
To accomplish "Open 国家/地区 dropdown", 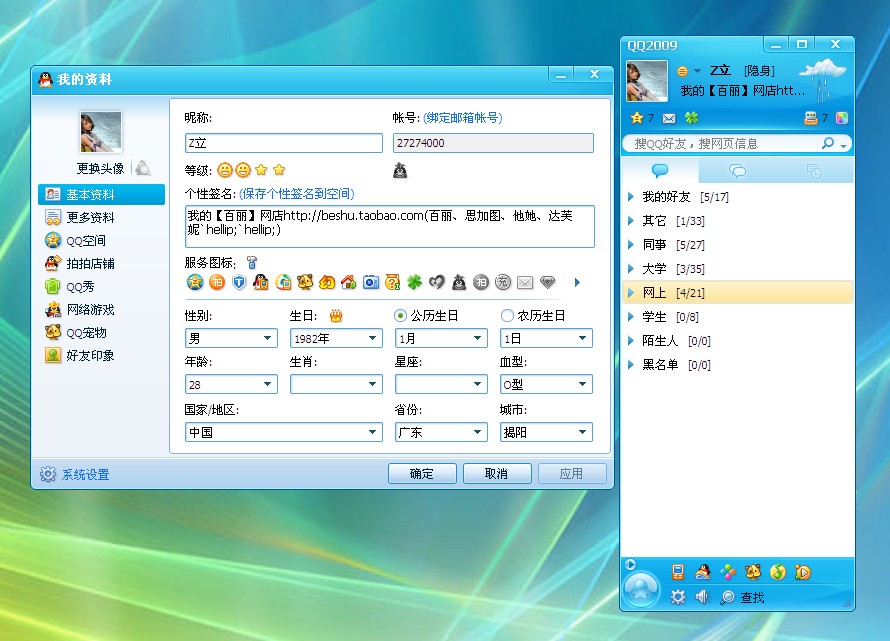I will pos(284,432).
